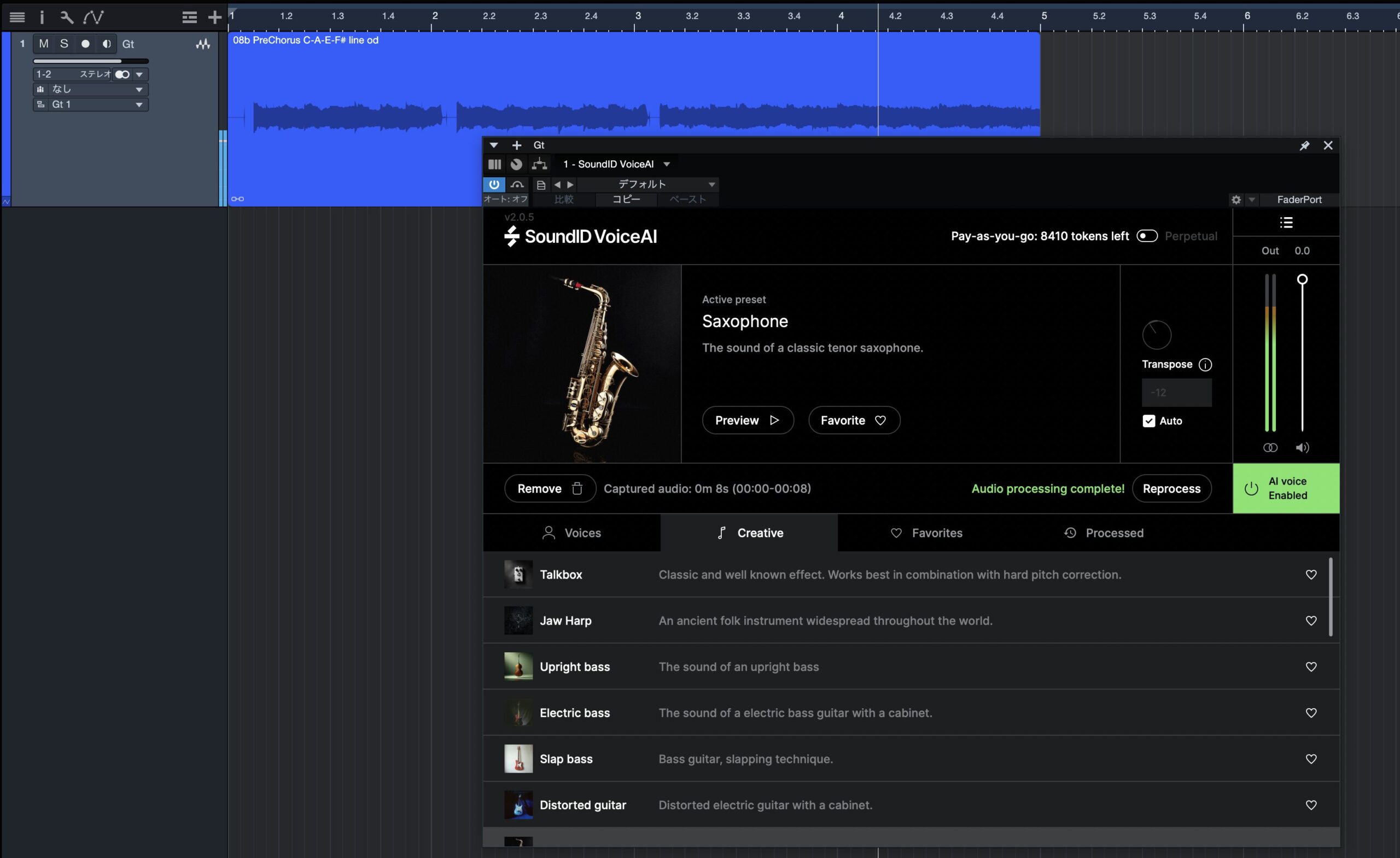Click the output level fader handle
This screenshot has height=858, width=1400.
click(x=1302, y=279)
